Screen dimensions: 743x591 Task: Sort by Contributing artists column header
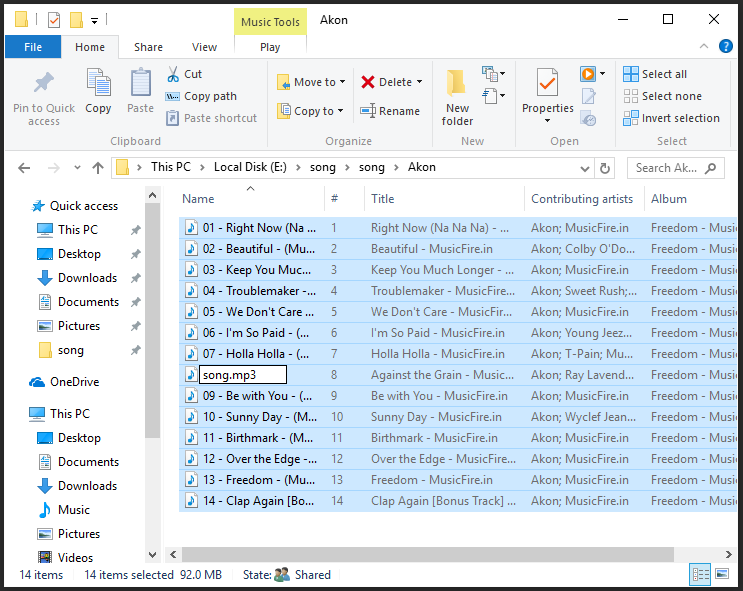click(x=582, y=199)
